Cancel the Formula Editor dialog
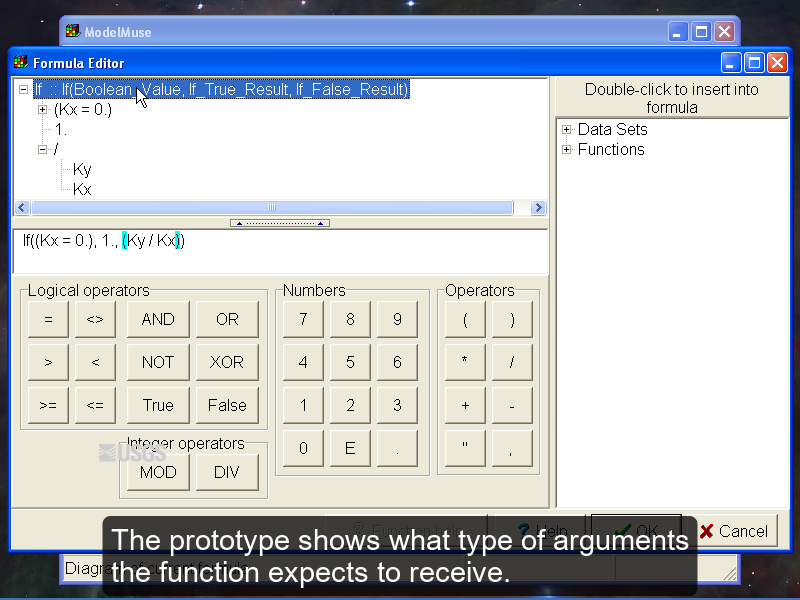The height and width of the screenshot is (600, 800). 734,531
